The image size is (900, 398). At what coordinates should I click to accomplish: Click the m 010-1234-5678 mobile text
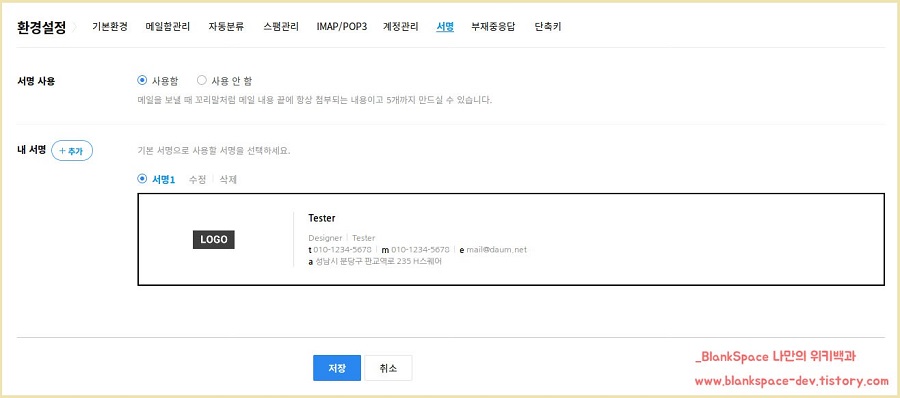pos(416,250)
